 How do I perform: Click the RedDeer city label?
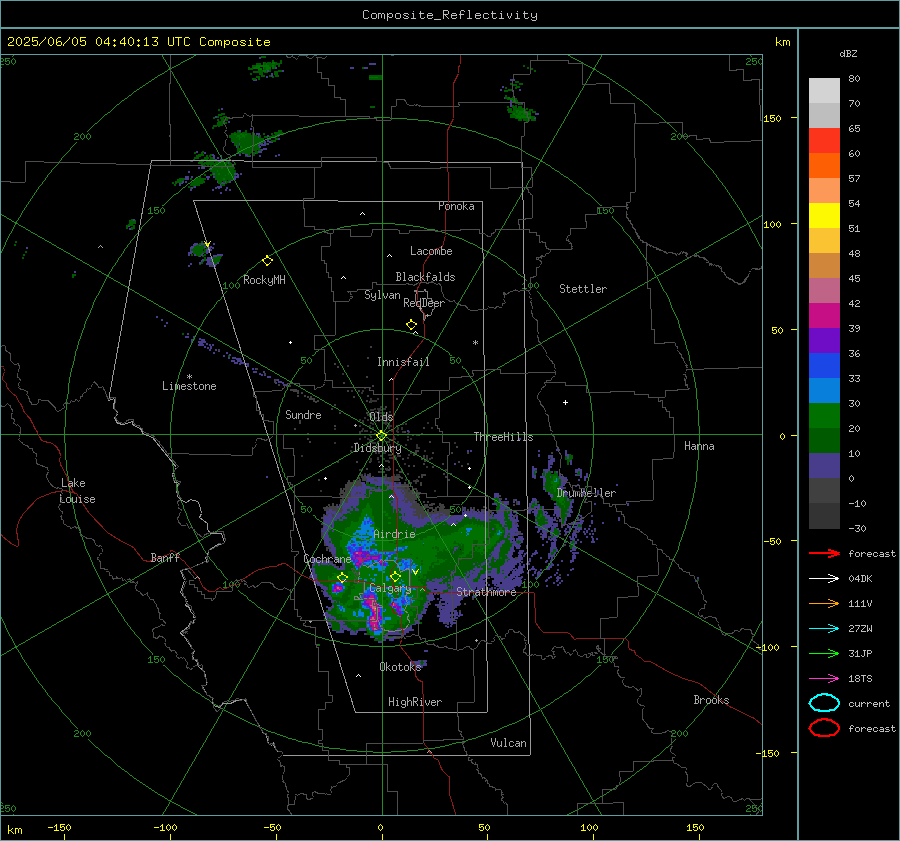(424, 303)
